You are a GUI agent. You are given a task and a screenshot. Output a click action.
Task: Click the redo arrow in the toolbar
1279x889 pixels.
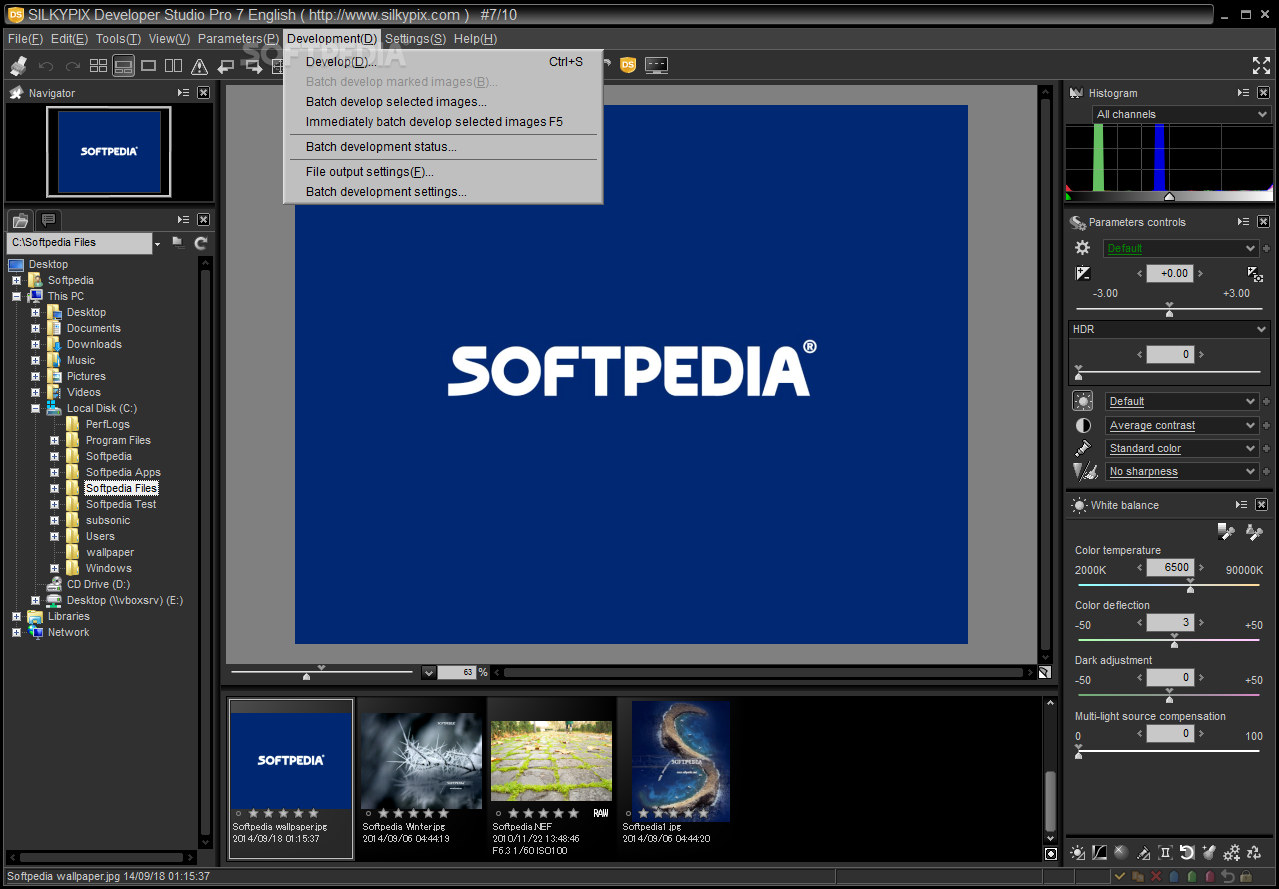72,66
